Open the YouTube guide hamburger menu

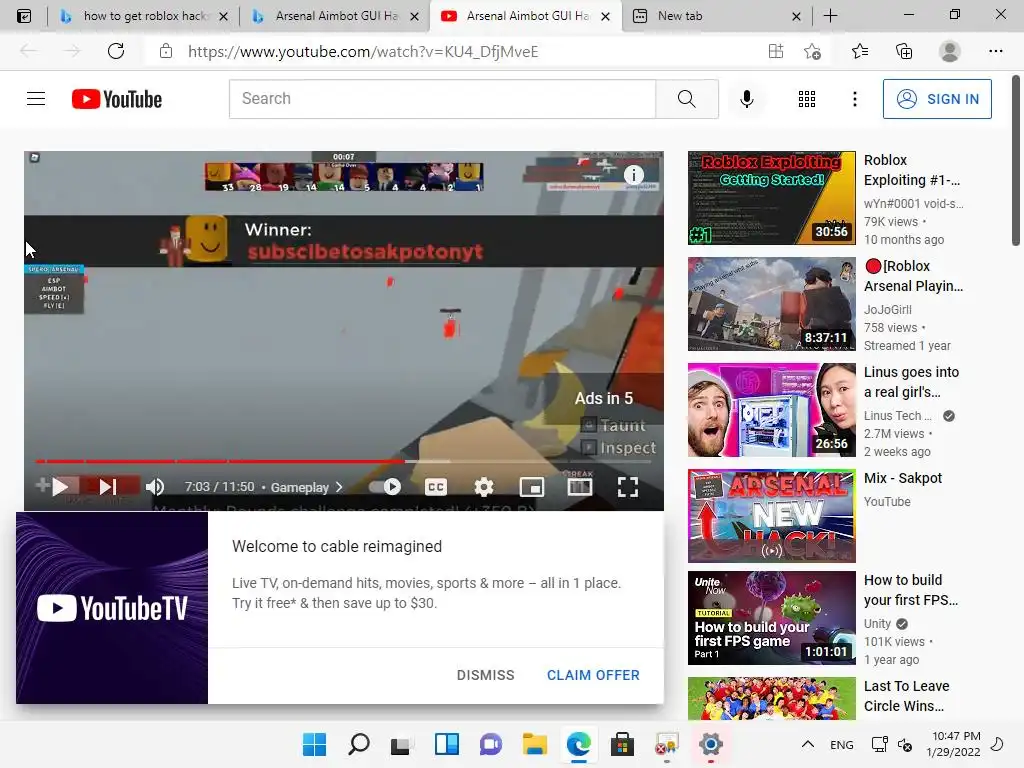(x=36, y=99)
